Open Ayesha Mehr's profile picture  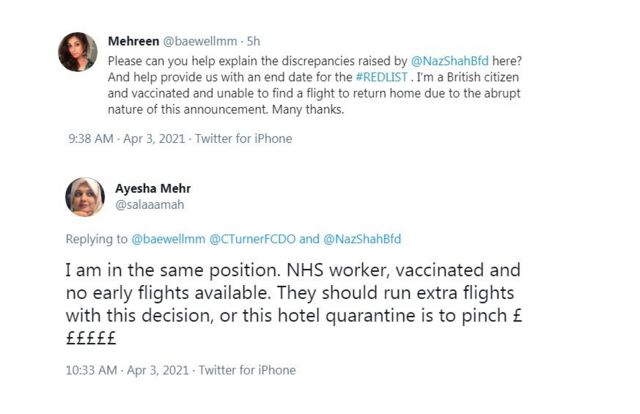[86, 197]
